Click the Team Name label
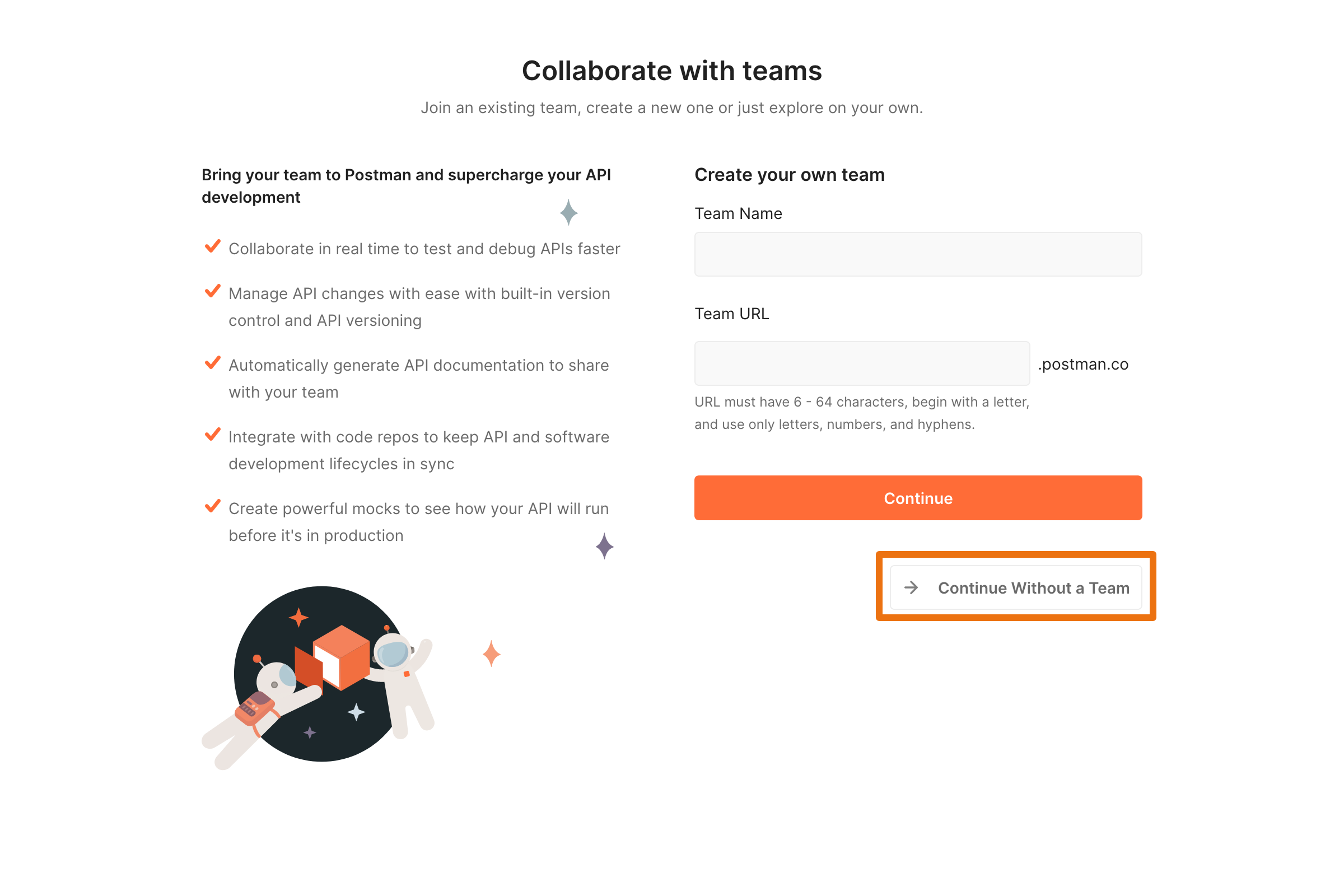 pyautogui.click(x=738, y=213)
